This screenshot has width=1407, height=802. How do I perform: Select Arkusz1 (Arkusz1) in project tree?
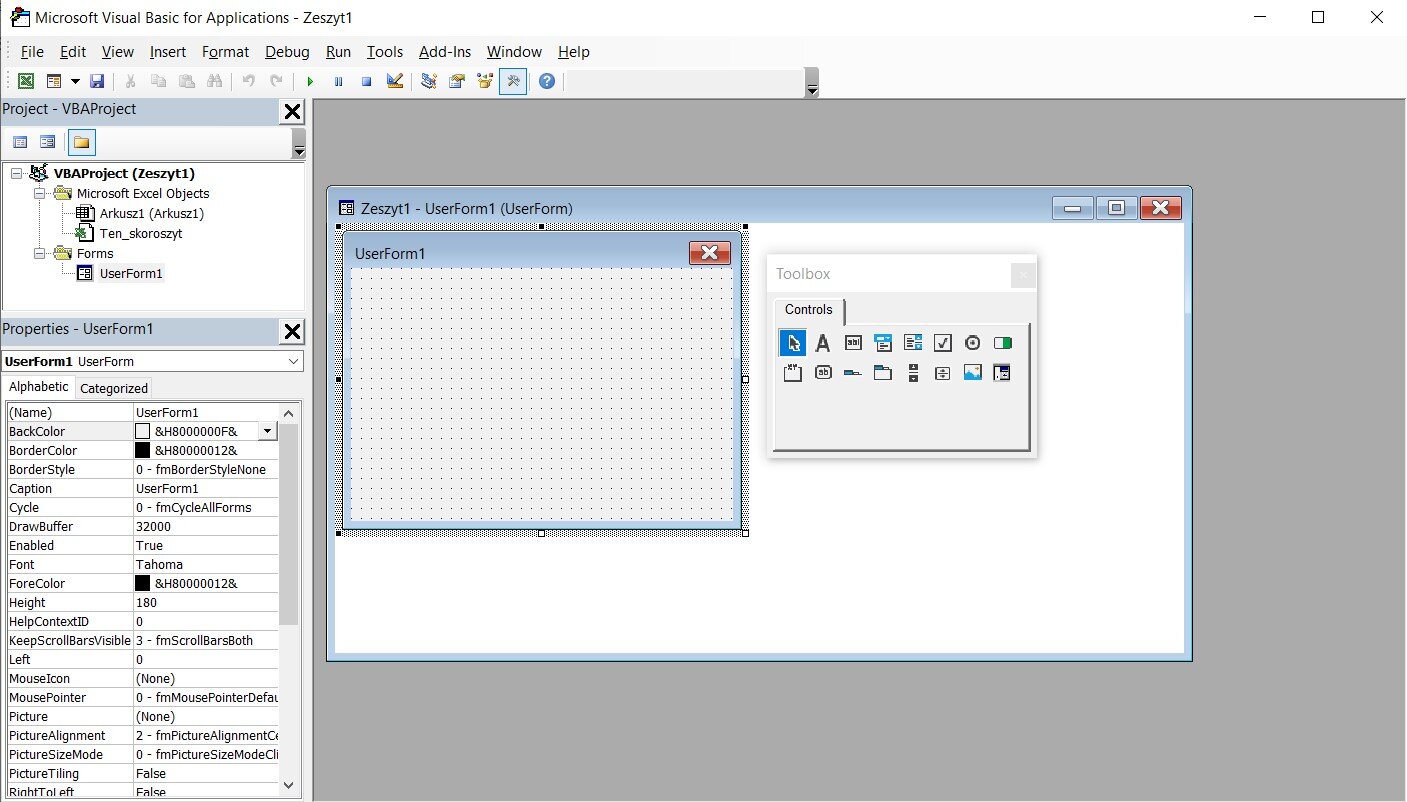pyautogui.click(x=151, y=213)
